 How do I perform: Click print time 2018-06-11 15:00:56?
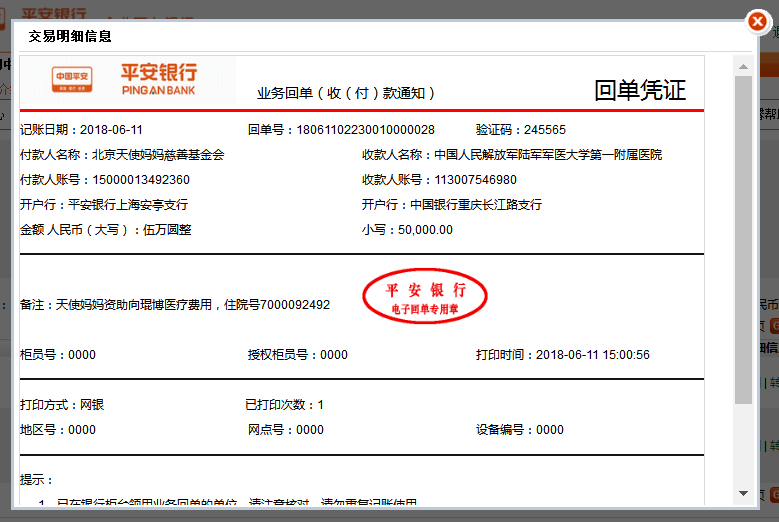click(x=593, y=355)
